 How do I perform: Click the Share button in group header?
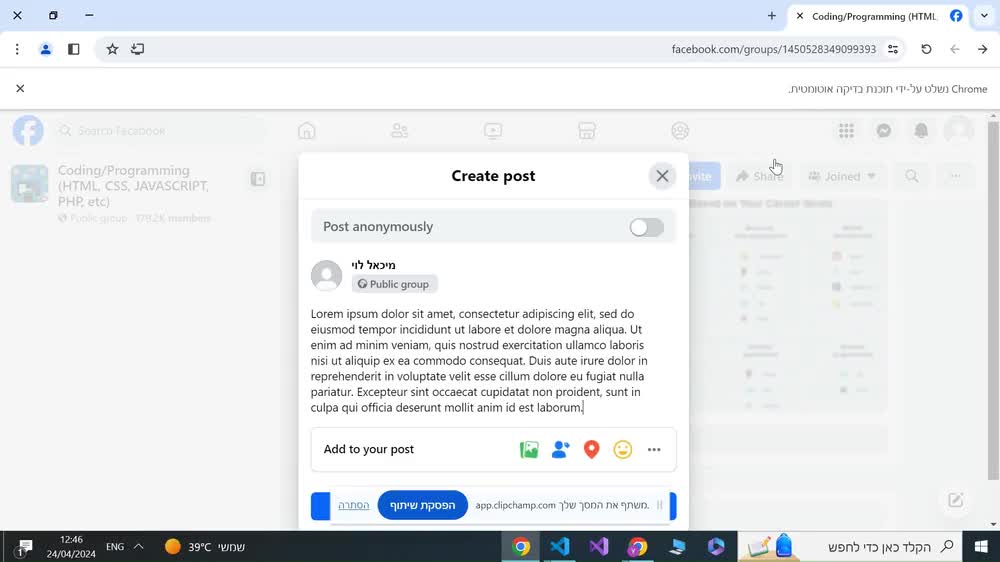[x=760, y=176]
